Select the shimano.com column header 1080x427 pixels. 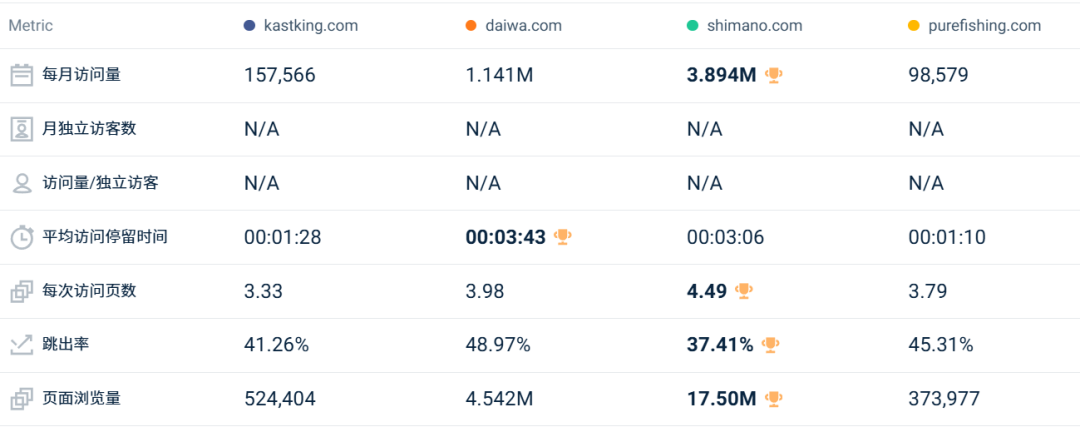coord(755,26)
